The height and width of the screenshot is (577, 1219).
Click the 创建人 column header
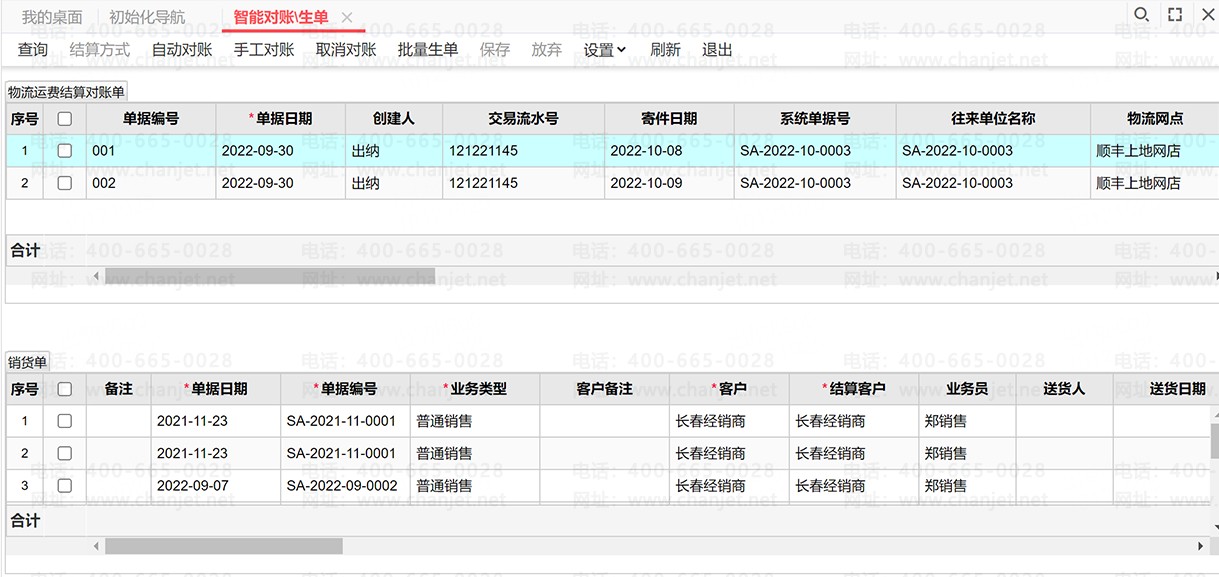click(394, 118)
